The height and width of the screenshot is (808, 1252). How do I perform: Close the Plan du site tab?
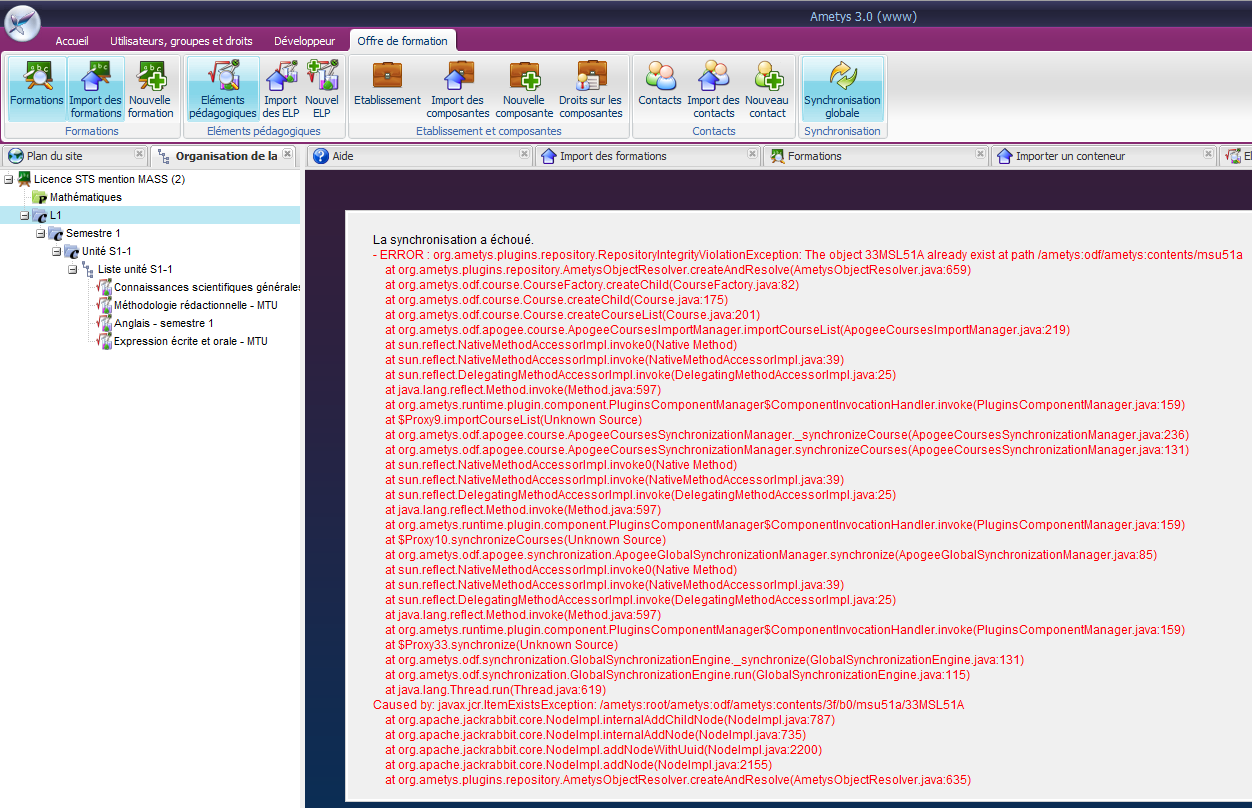[140, 154]
